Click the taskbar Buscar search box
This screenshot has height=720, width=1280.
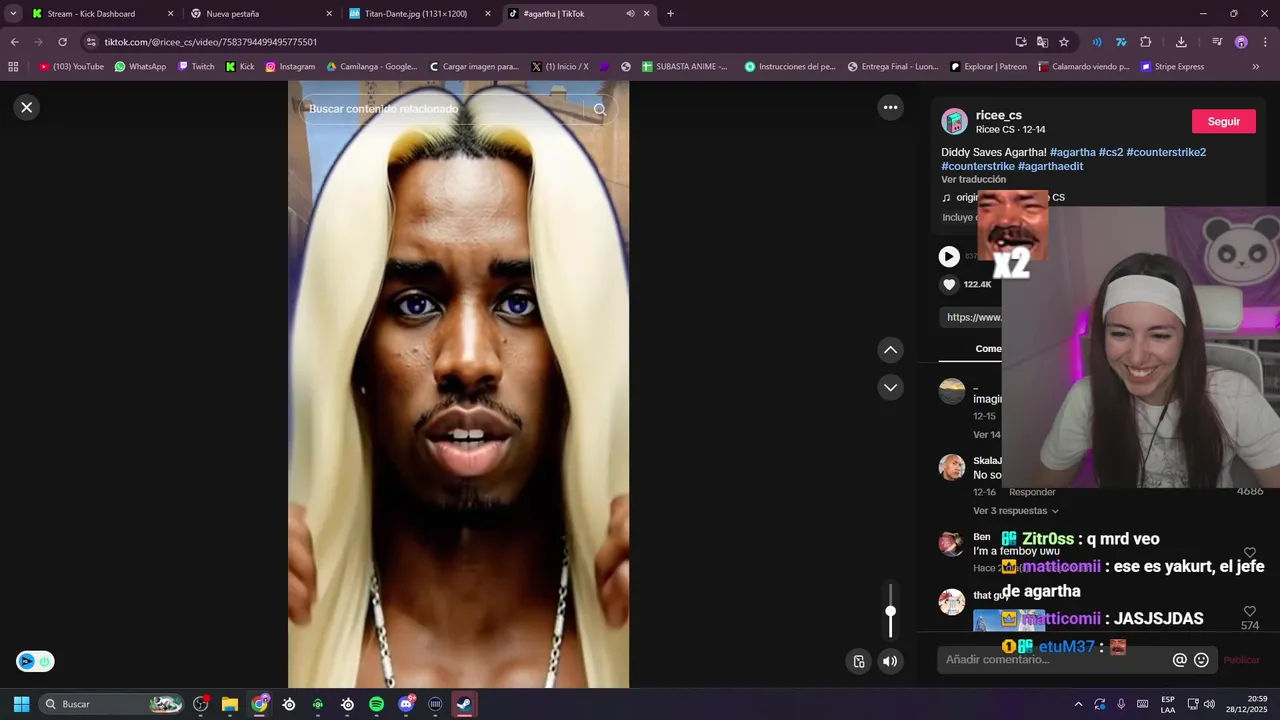pyautogui.click(x=112, y=704)
